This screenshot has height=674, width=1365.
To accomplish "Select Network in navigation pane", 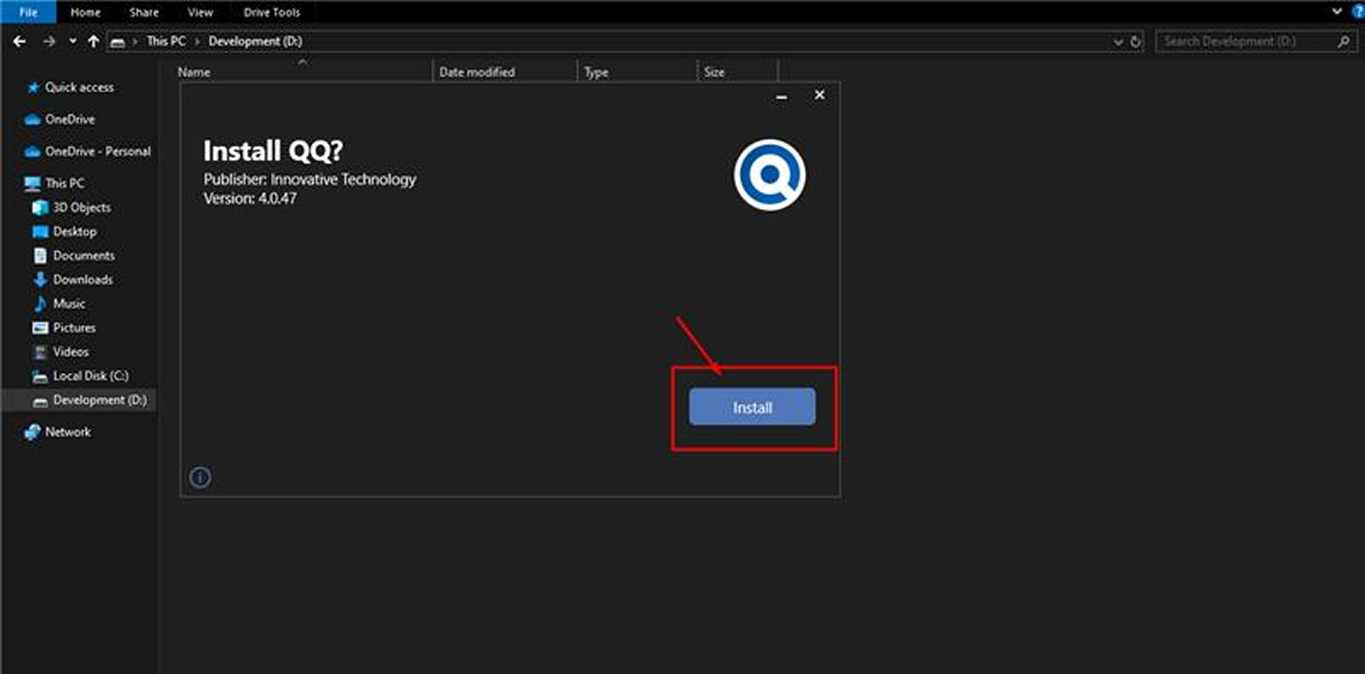I will coord(68,431).
